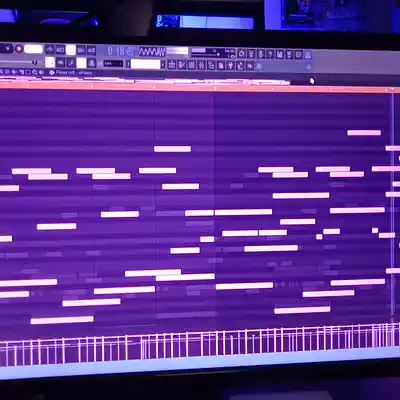Toggle blend recording overdub button
Screen dimensions: 400x400
81,50
